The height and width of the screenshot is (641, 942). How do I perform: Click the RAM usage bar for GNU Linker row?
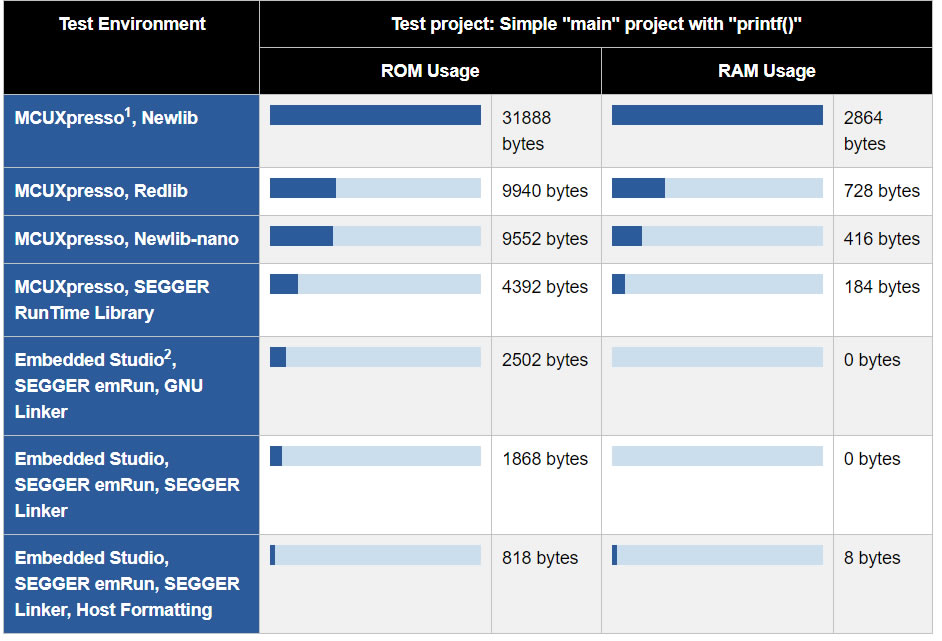pyautogui.click(x=717, y=357)
